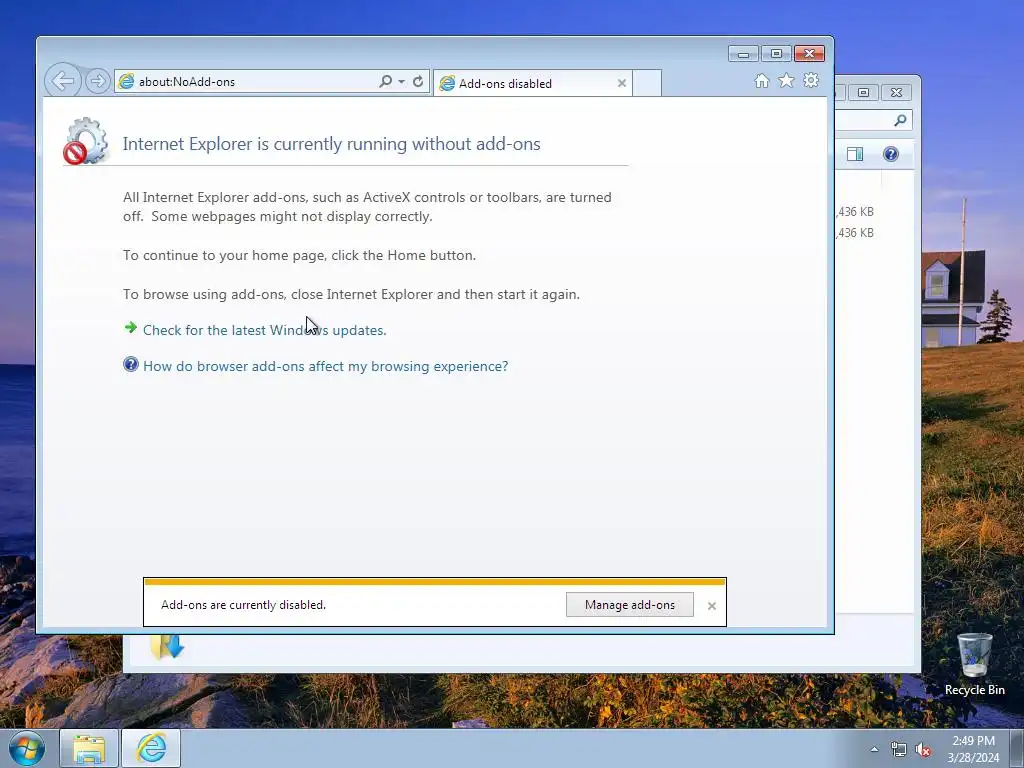
Task: Open Favorites with the star icon
Action: (x=786, y=80)
